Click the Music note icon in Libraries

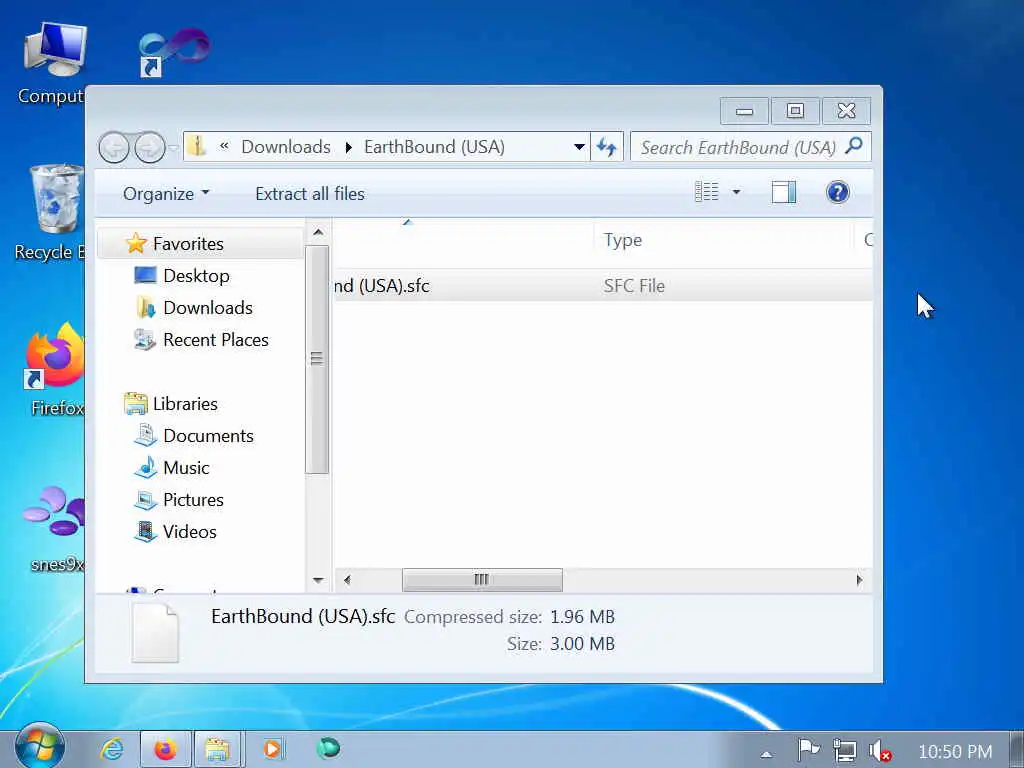(x=146, y=467)
